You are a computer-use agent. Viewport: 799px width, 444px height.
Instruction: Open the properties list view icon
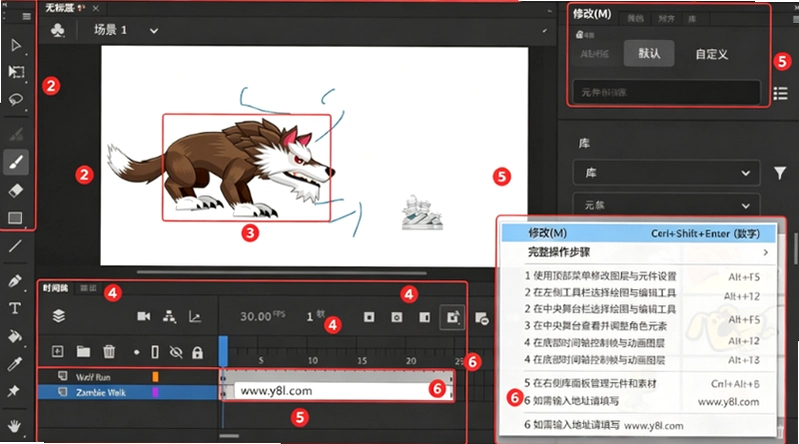coord(780,93)
